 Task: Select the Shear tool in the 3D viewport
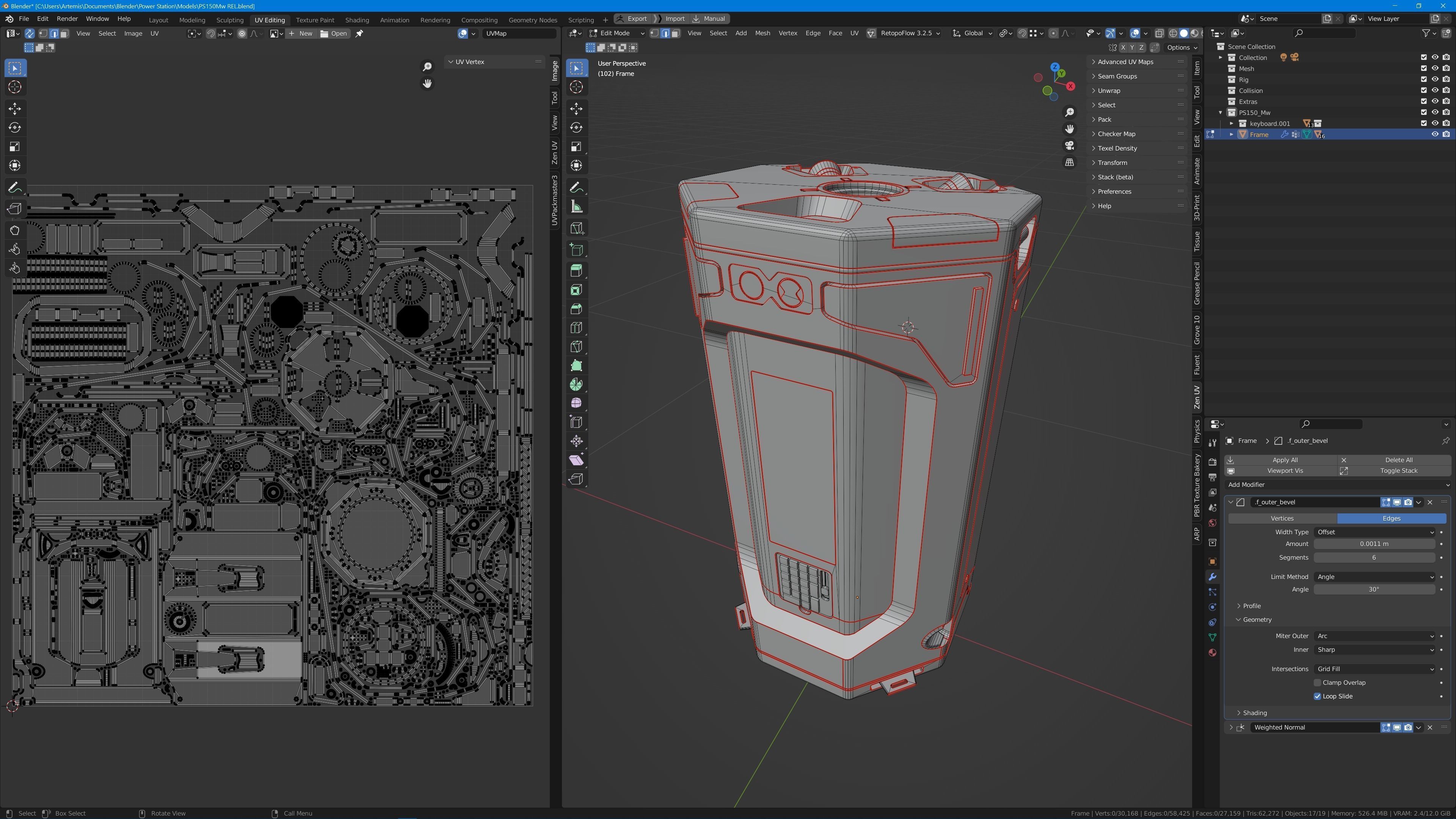[576, 460]
